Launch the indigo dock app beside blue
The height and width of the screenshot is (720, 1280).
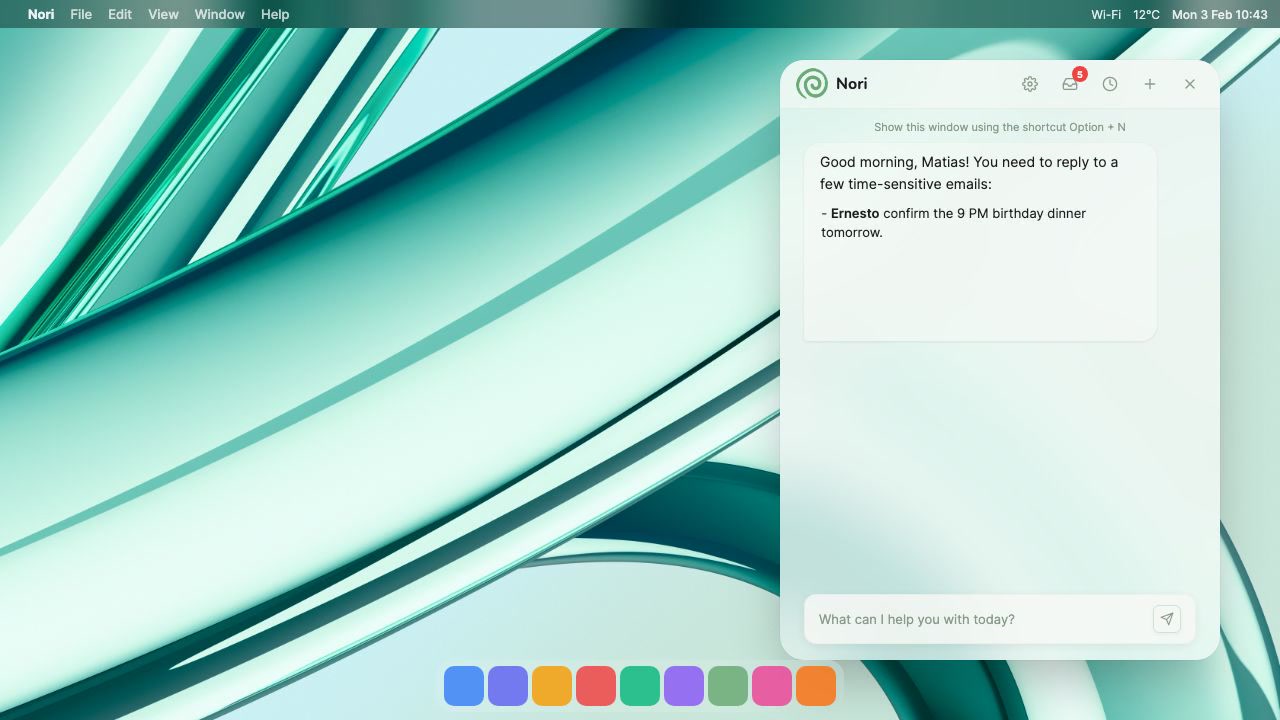508,686
